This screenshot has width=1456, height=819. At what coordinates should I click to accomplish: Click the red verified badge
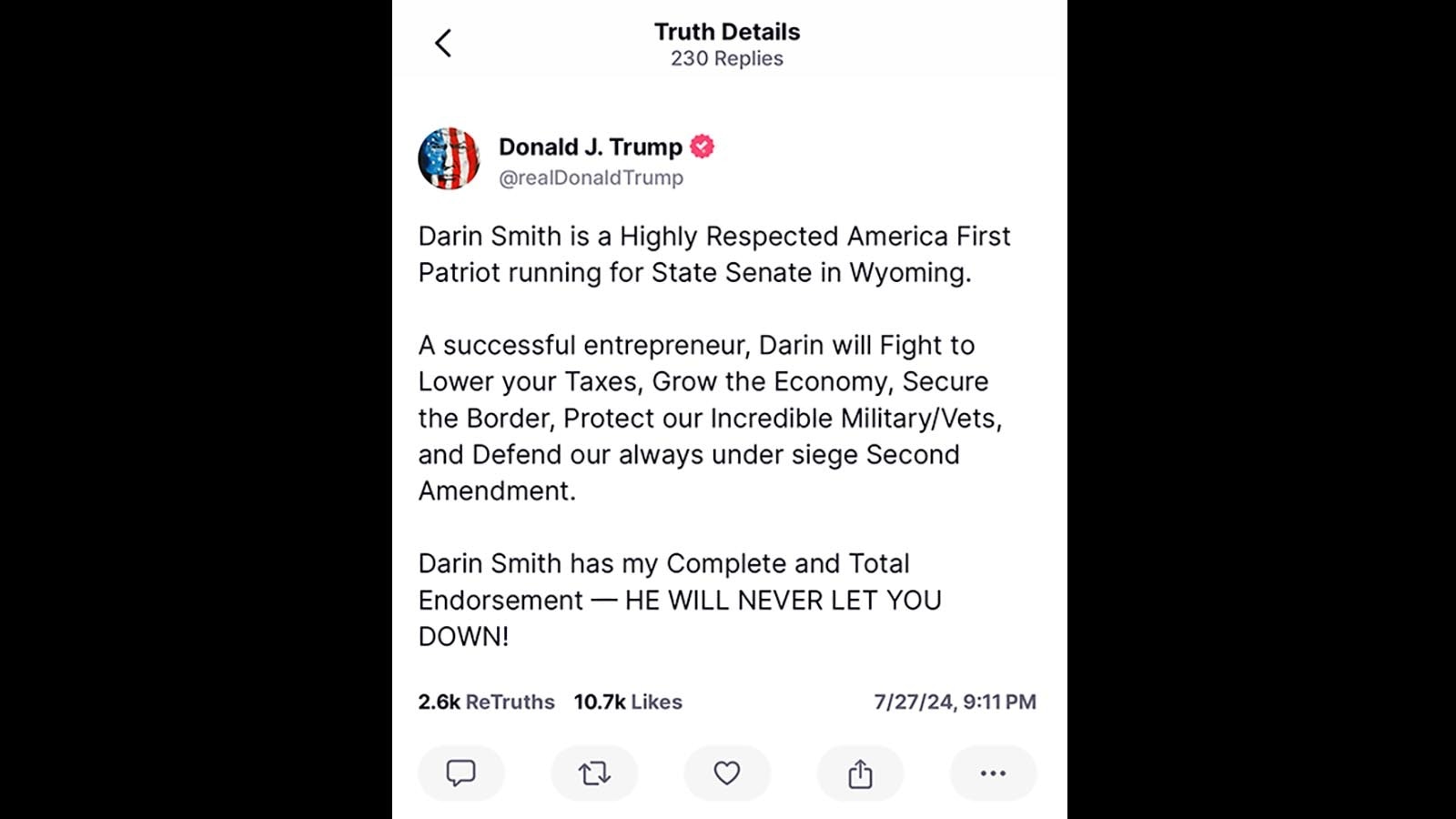[703, 147]
